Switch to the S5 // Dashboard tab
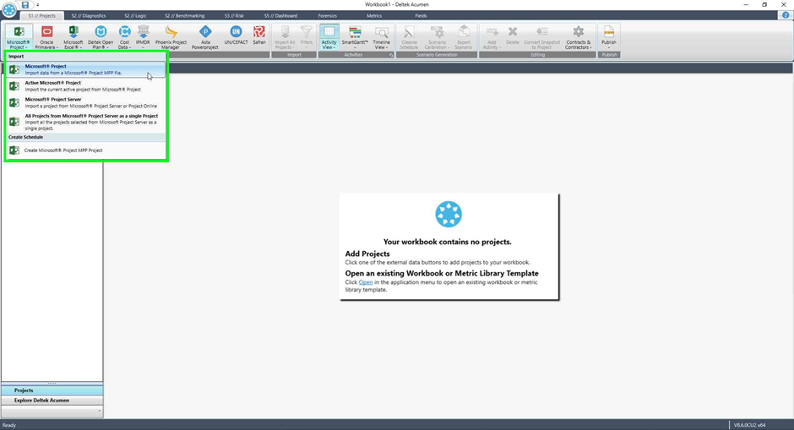 281,16
